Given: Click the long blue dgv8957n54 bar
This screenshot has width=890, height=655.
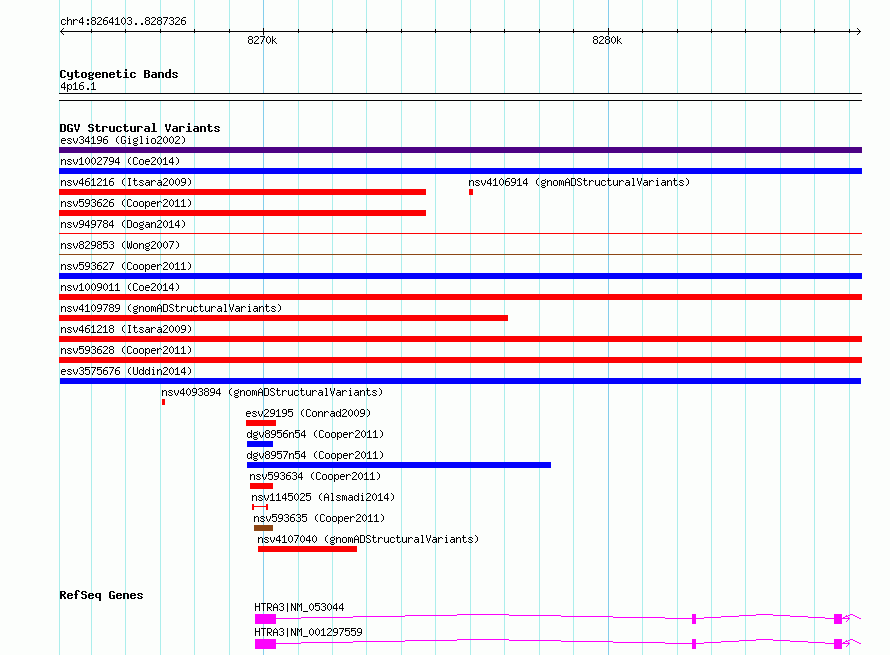Looking at the screenshot, I should (x=399, y=465).
